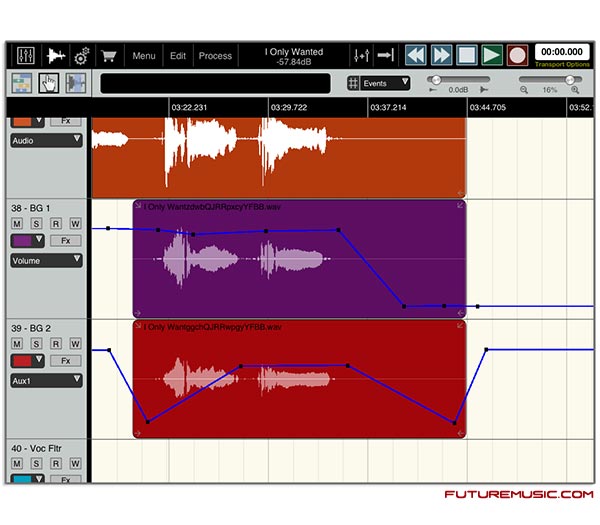Screen dimensions: 600x525
Task: Adjust the 16% zoom slider
Action: 550,80
